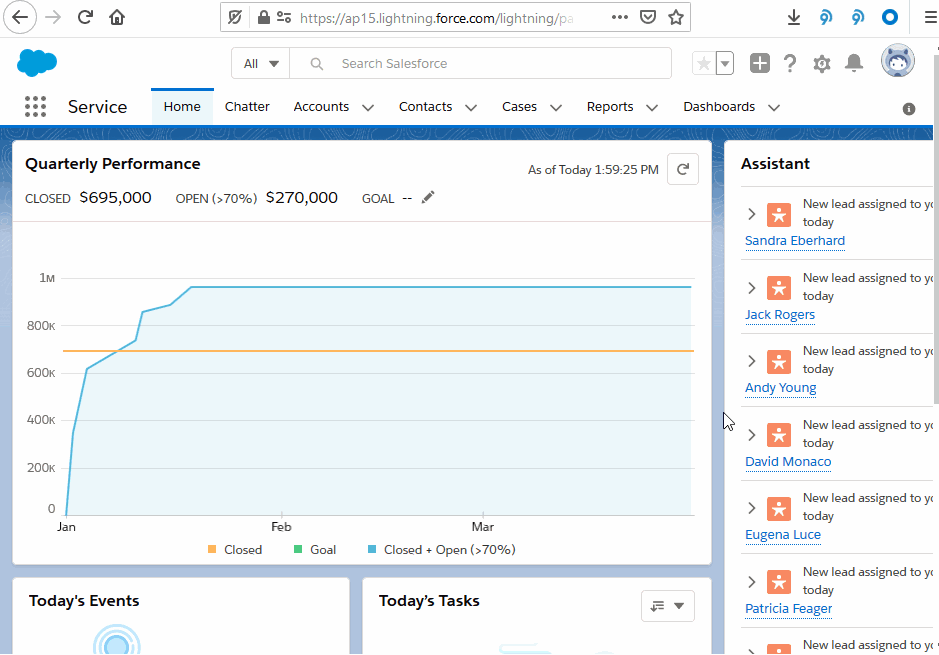The height and width of the screenshot is (655, 939).
Task: Click the lead icon for Andy Young
Action: [x=779, y=362]
